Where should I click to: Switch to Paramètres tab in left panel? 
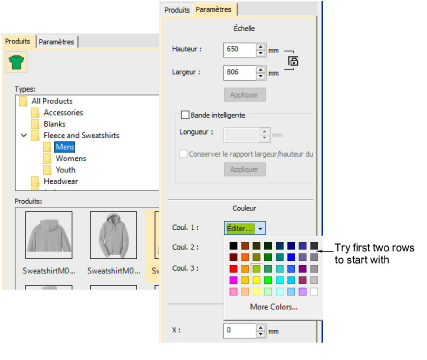[x=56, y=42]
